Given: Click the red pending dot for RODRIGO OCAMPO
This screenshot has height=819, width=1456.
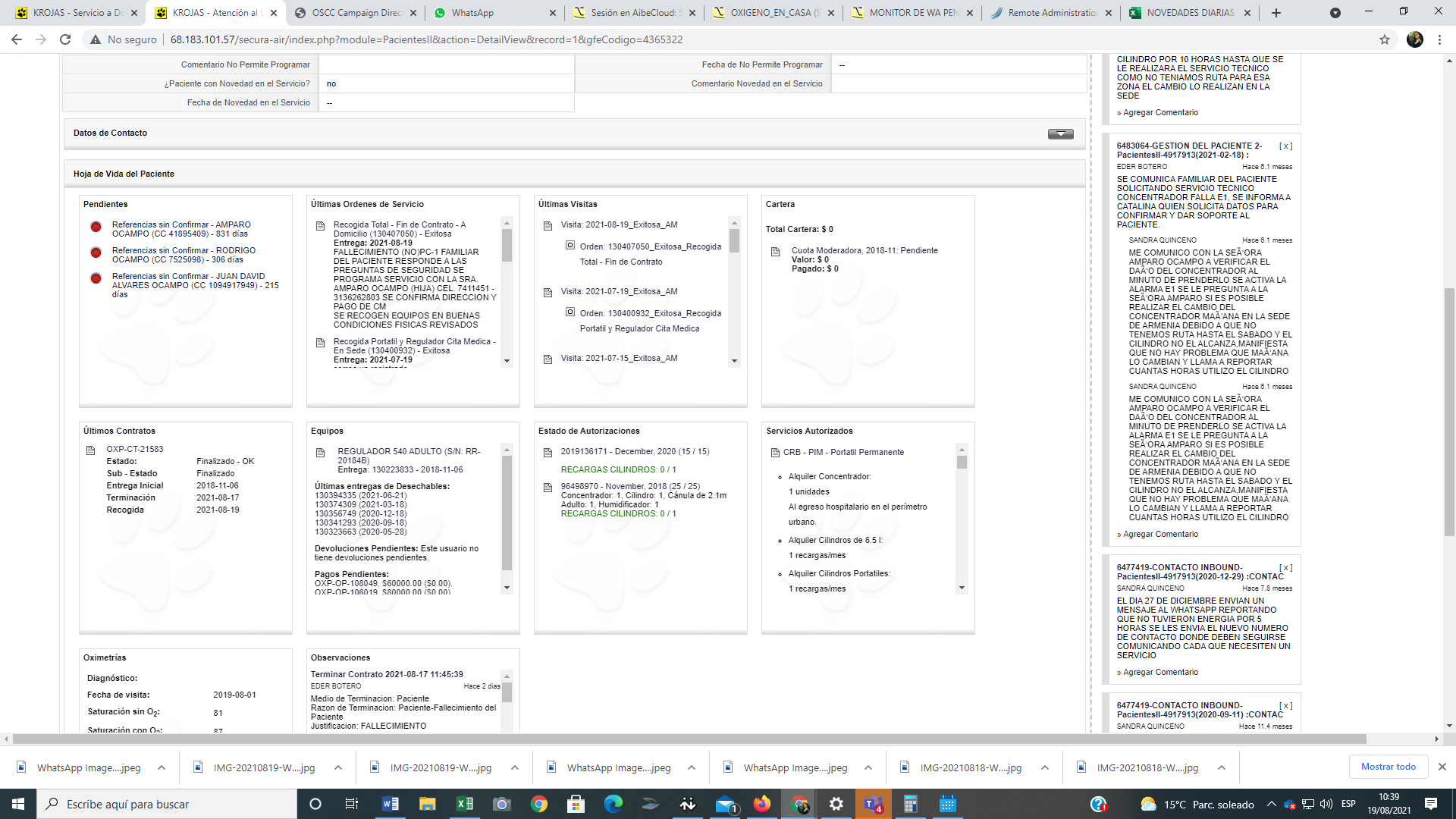Looking at the screenshot, I should pos(96,253).
